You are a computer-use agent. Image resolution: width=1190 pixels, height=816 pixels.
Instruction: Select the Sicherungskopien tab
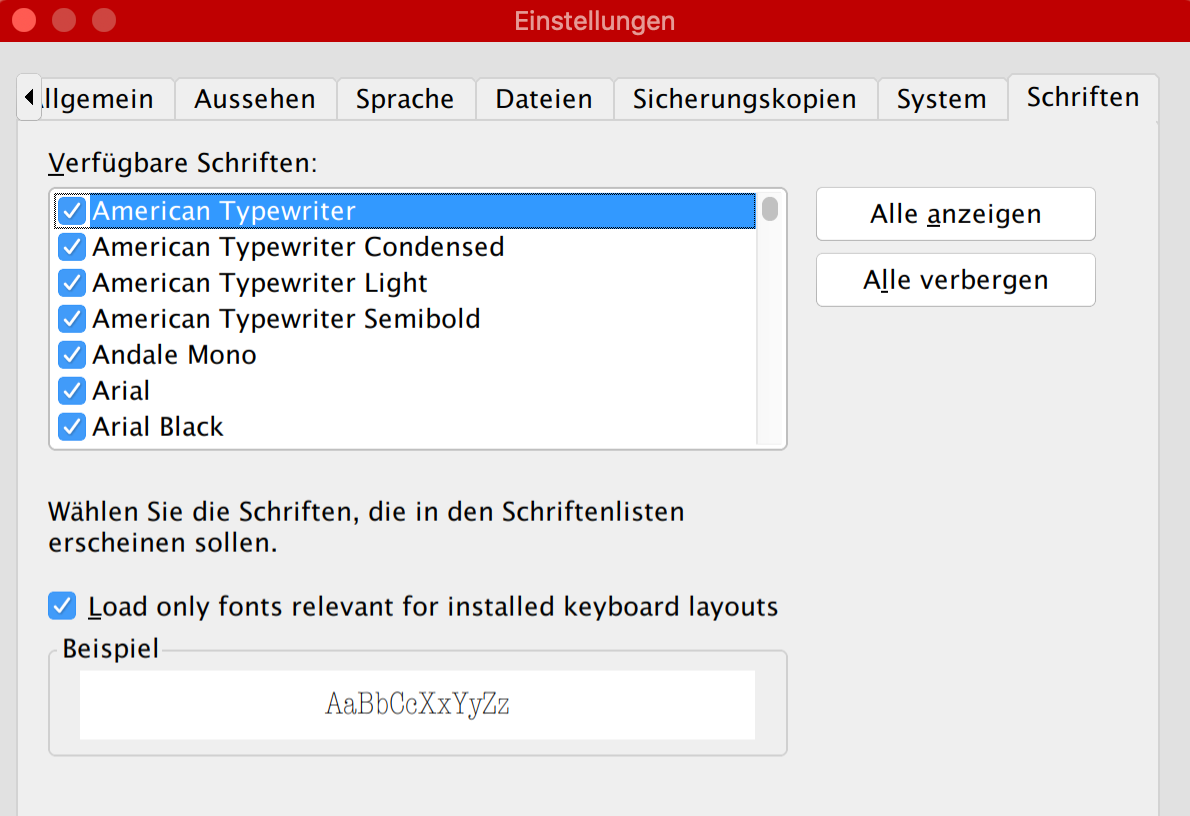(745, 99)
